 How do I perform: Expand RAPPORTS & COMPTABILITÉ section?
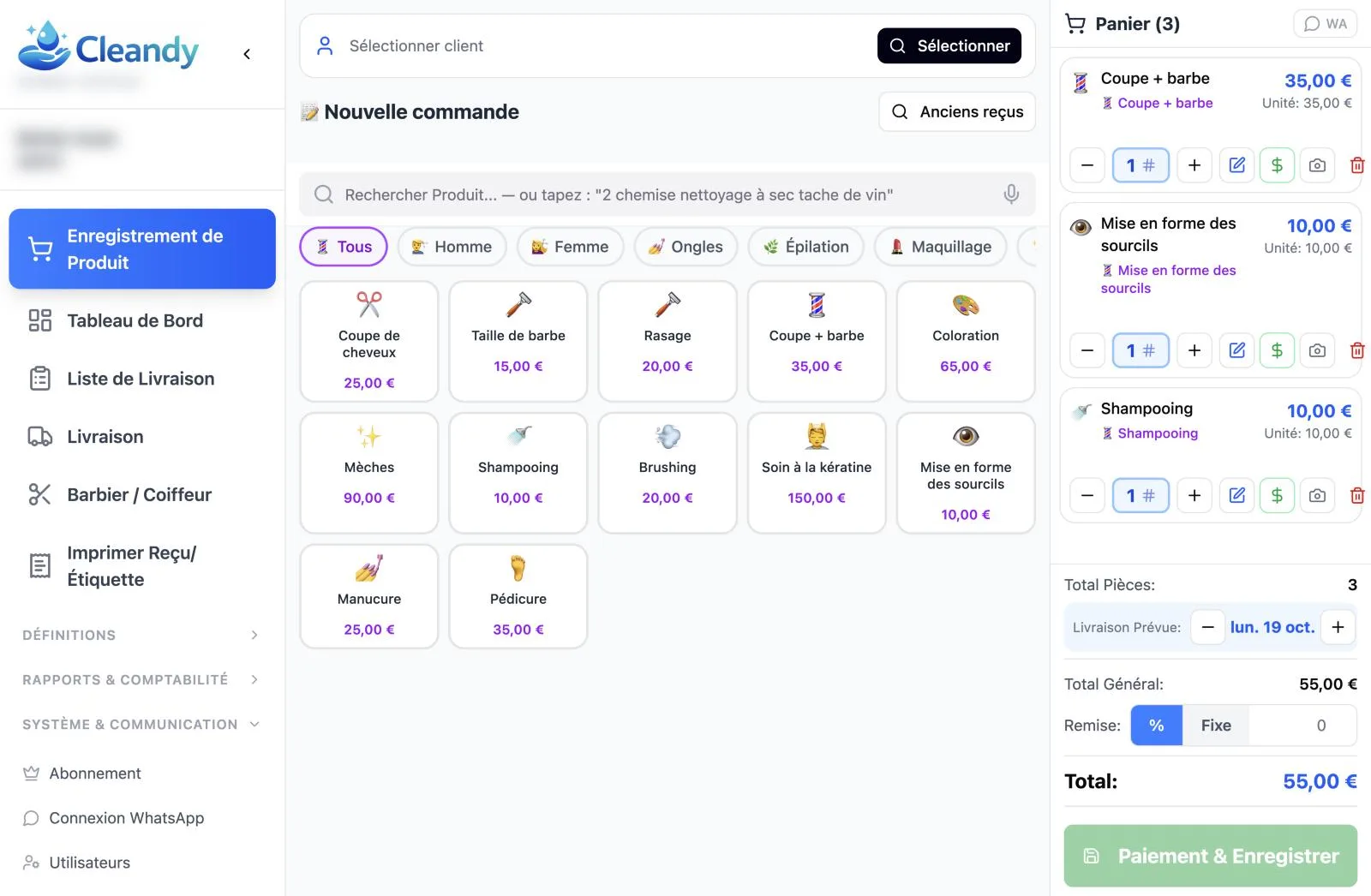point(141,679)
